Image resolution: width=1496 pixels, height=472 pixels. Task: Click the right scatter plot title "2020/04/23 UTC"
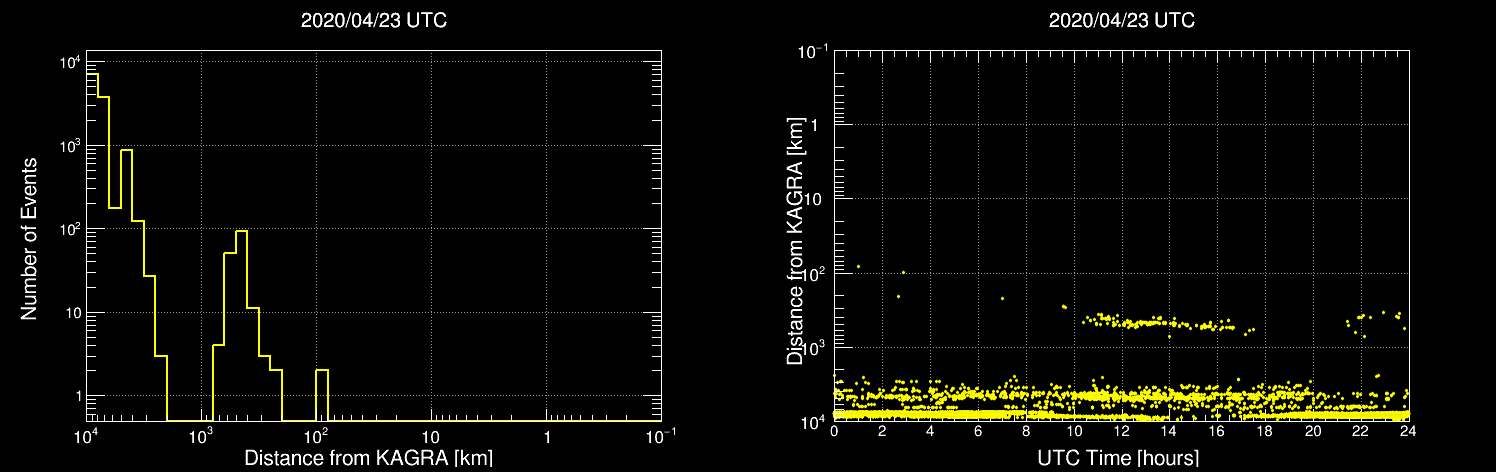click(1121, 20)
